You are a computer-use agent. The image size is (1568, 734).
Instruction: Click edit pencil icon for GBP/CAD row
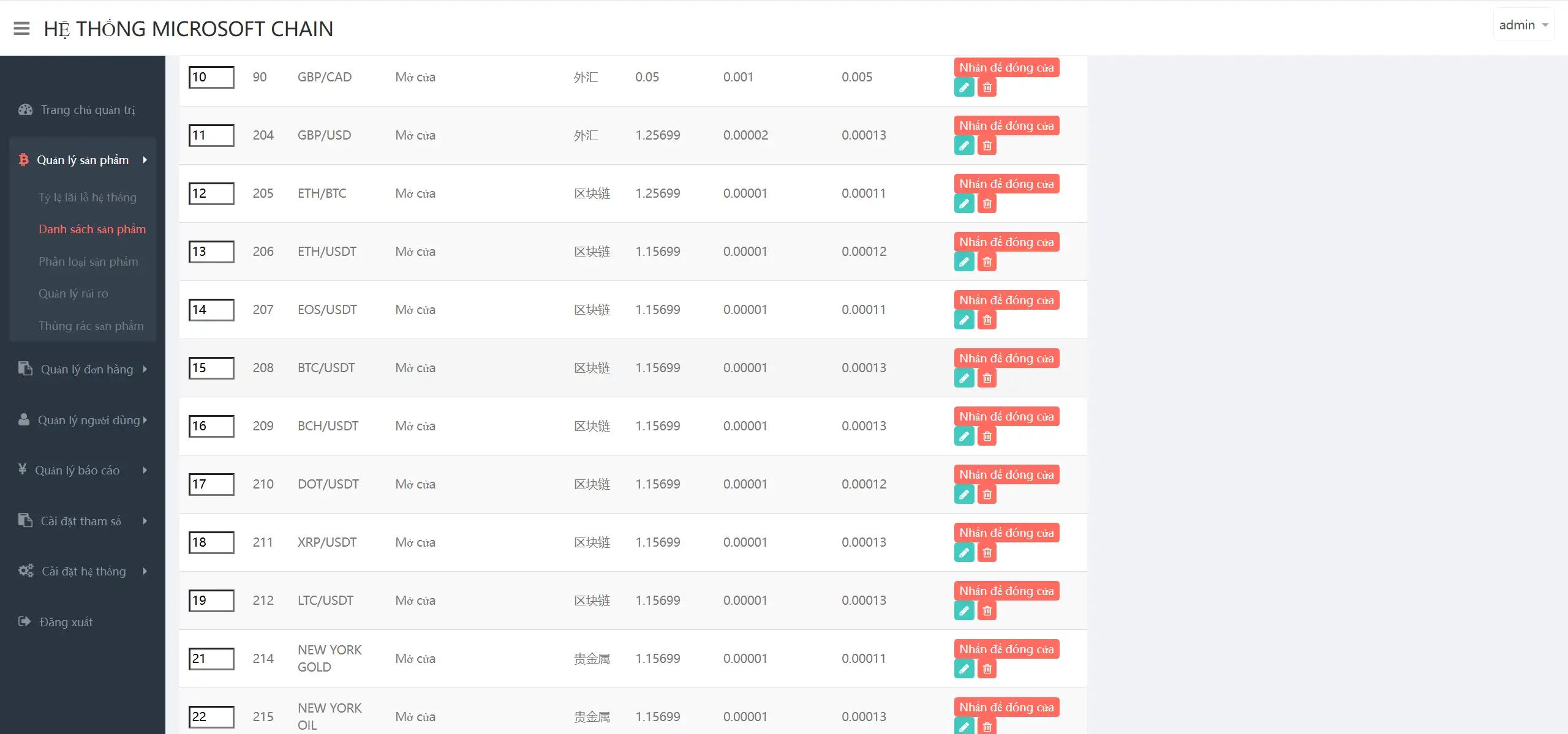click(x=963, y=88)
